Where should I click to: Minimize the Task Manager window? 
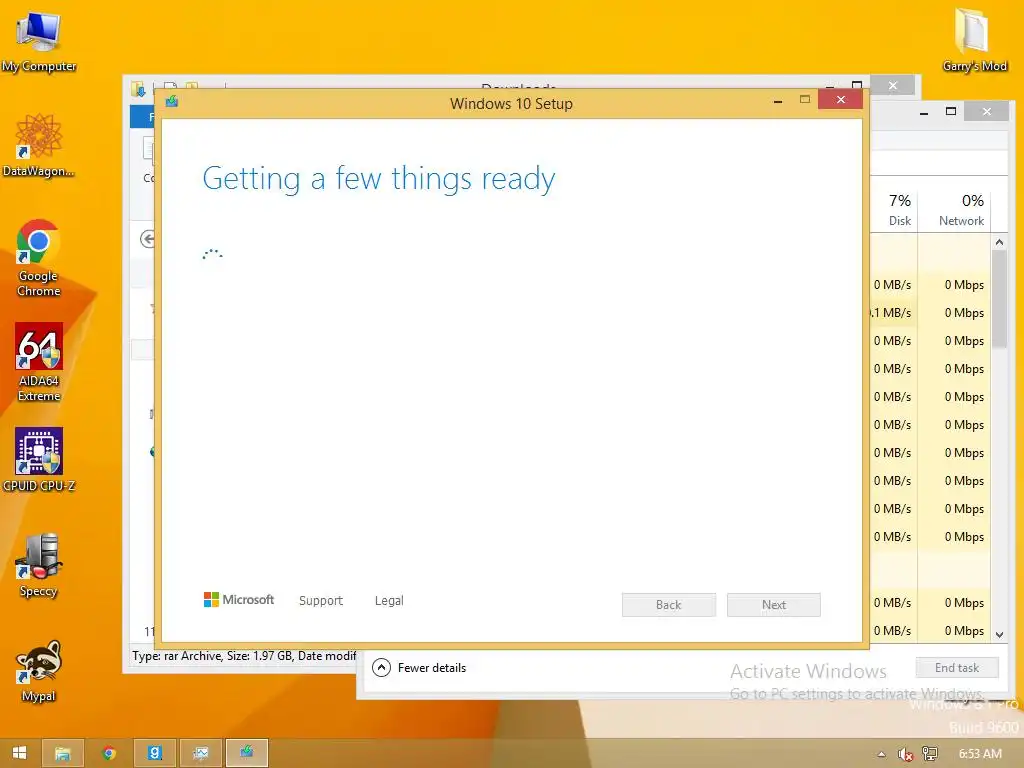(x=923, y=113)
